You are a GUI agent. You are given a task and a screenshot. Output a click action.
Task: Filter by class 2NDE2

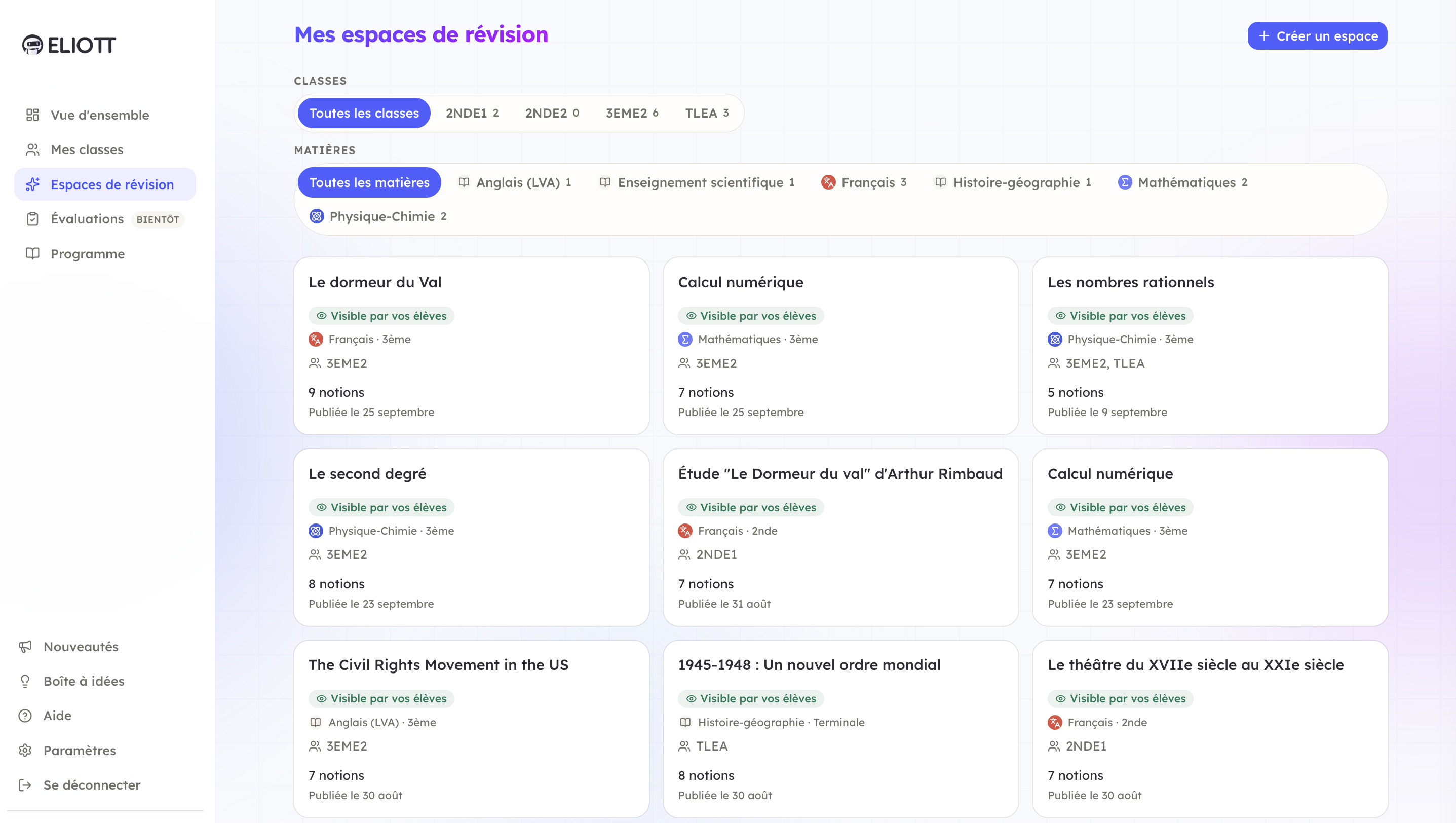coord(552,113)
